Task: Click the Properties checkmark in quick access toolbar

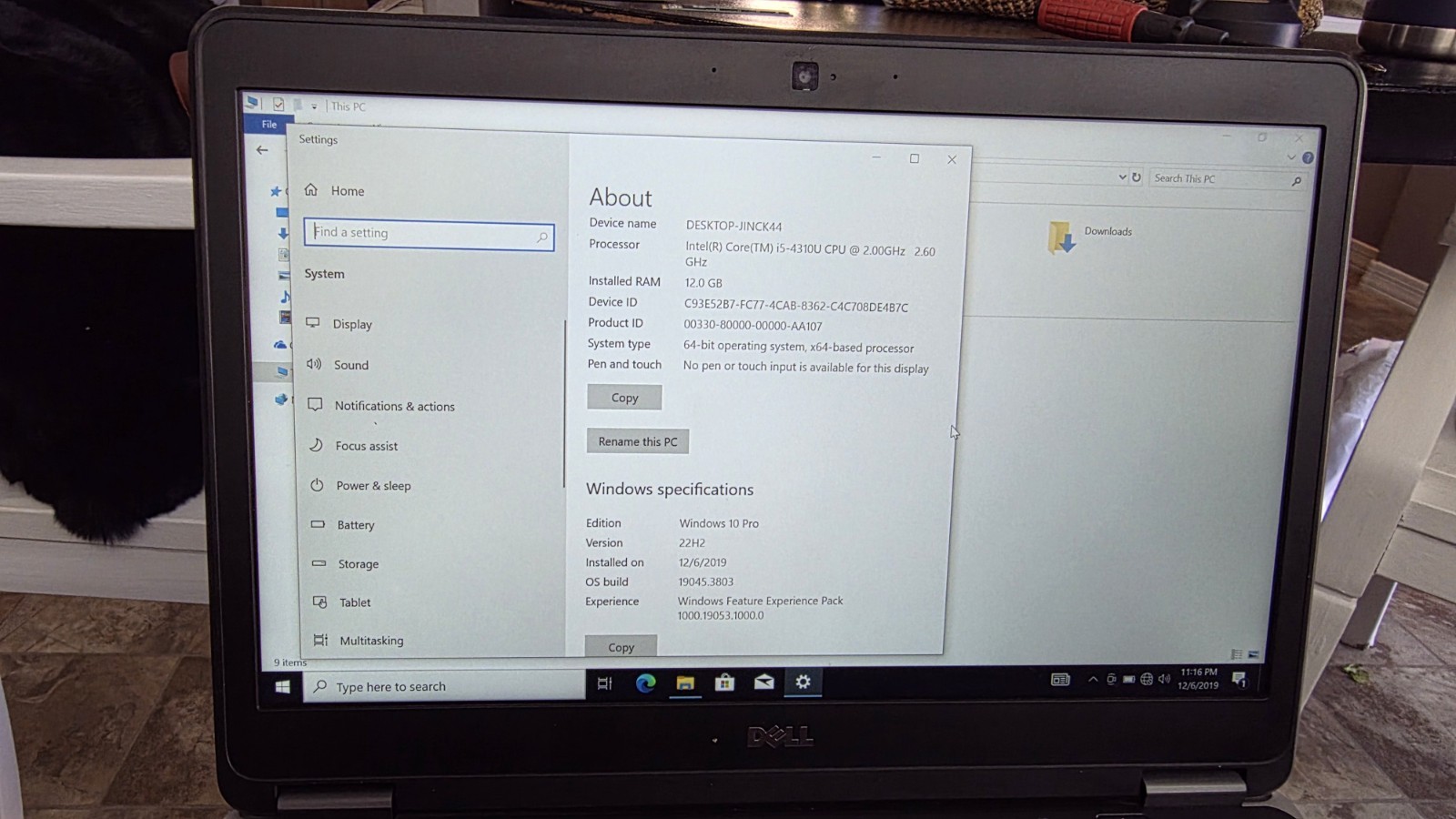Action: [278, 105]
